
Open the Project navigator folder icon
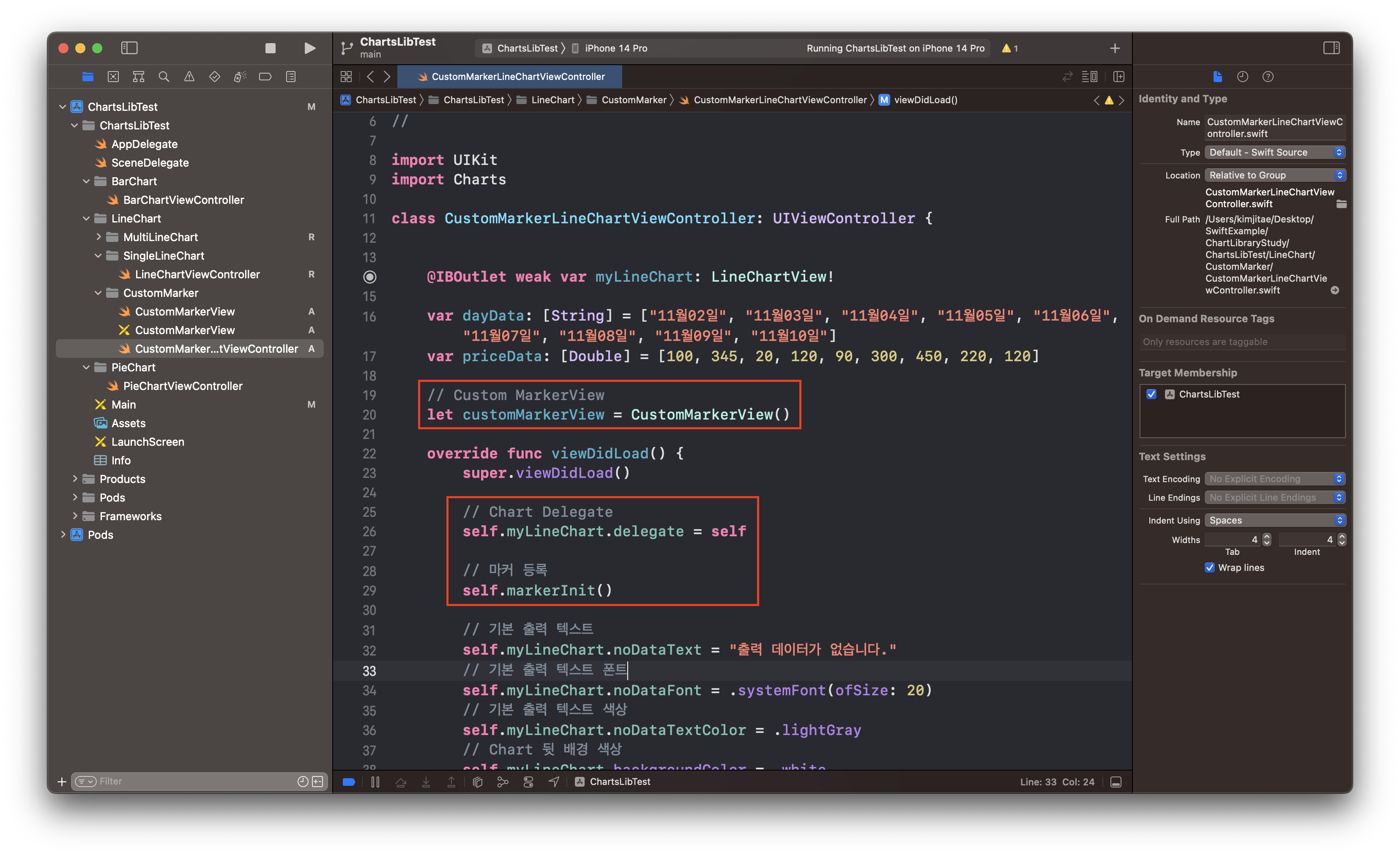point(87,77)
